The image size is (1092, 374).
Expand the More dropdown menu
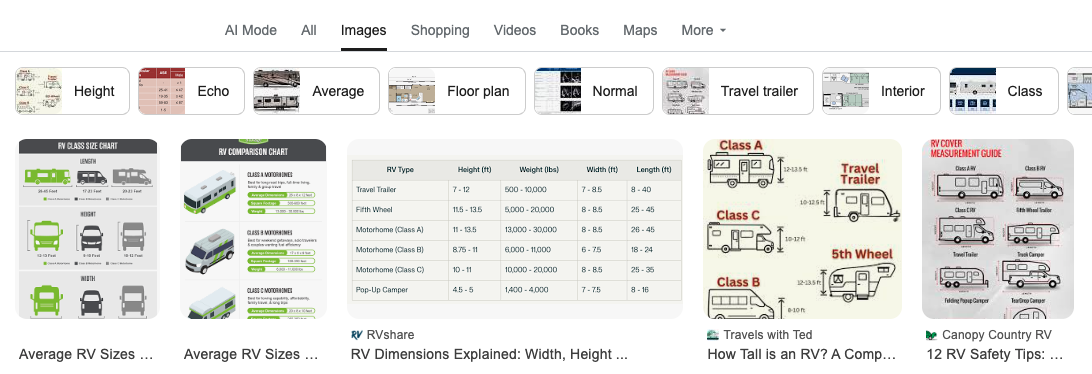tap(703, 31)
